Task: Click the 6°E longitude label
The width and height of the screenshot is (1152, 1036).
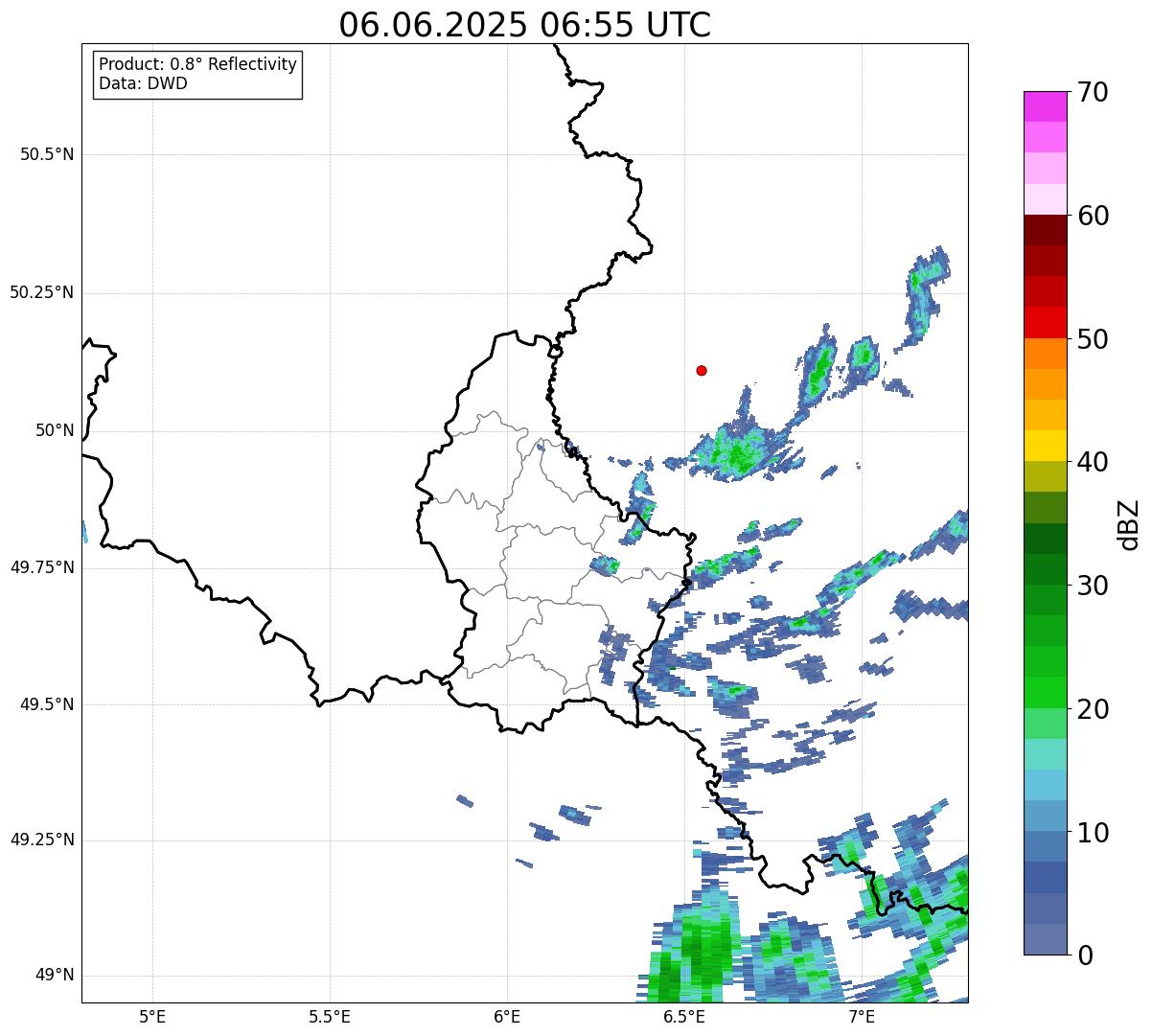Action: click(x=507, y=1016)
